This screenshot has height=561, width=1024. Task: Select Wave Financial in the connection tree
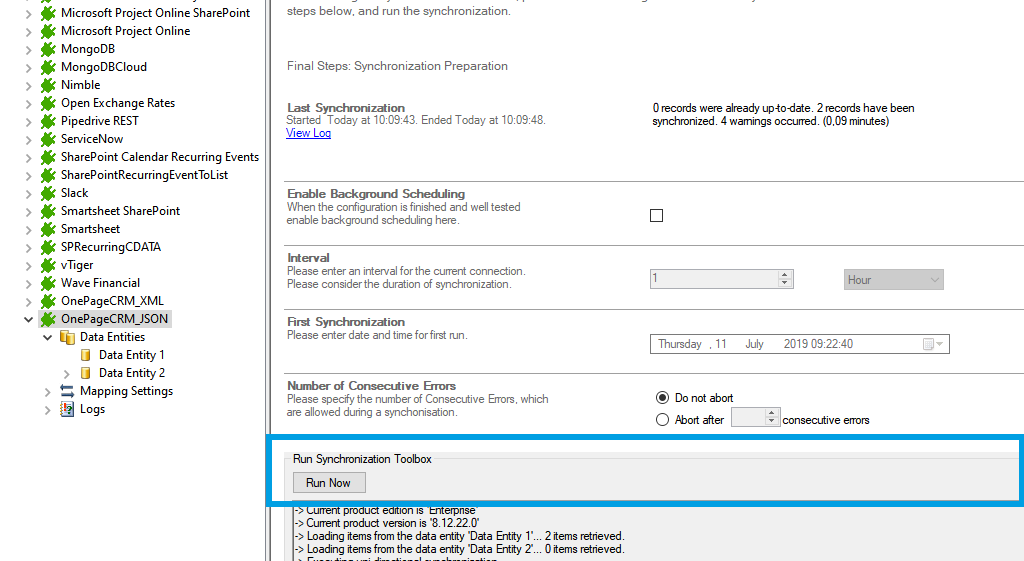point(100,283)
